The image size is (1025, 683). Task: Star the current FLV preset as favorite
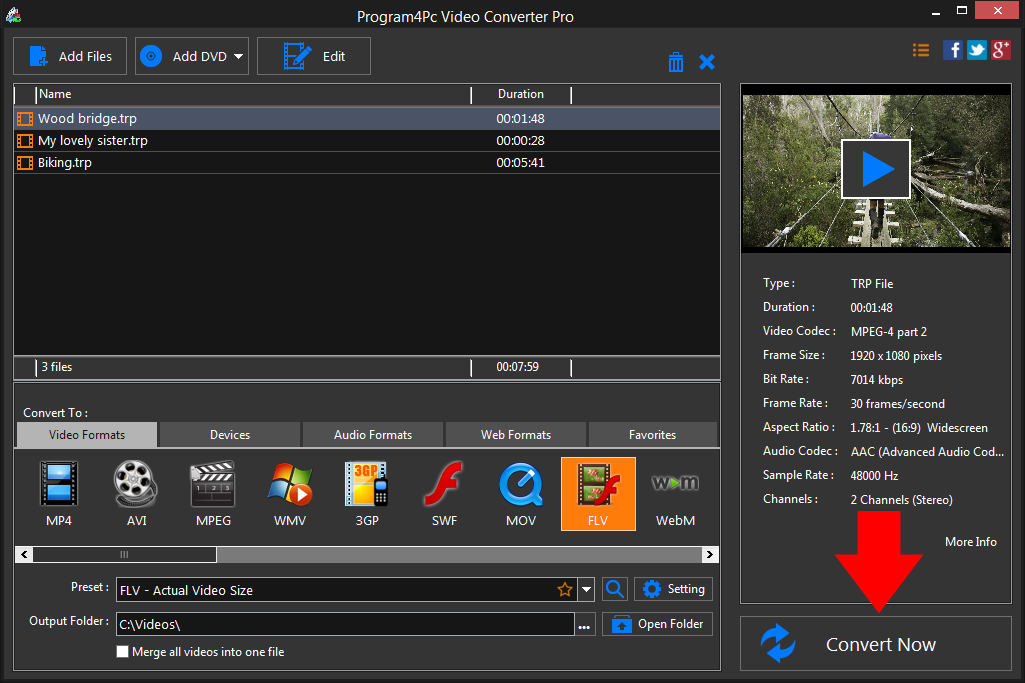pyautogui.click(x=565, y=589)
